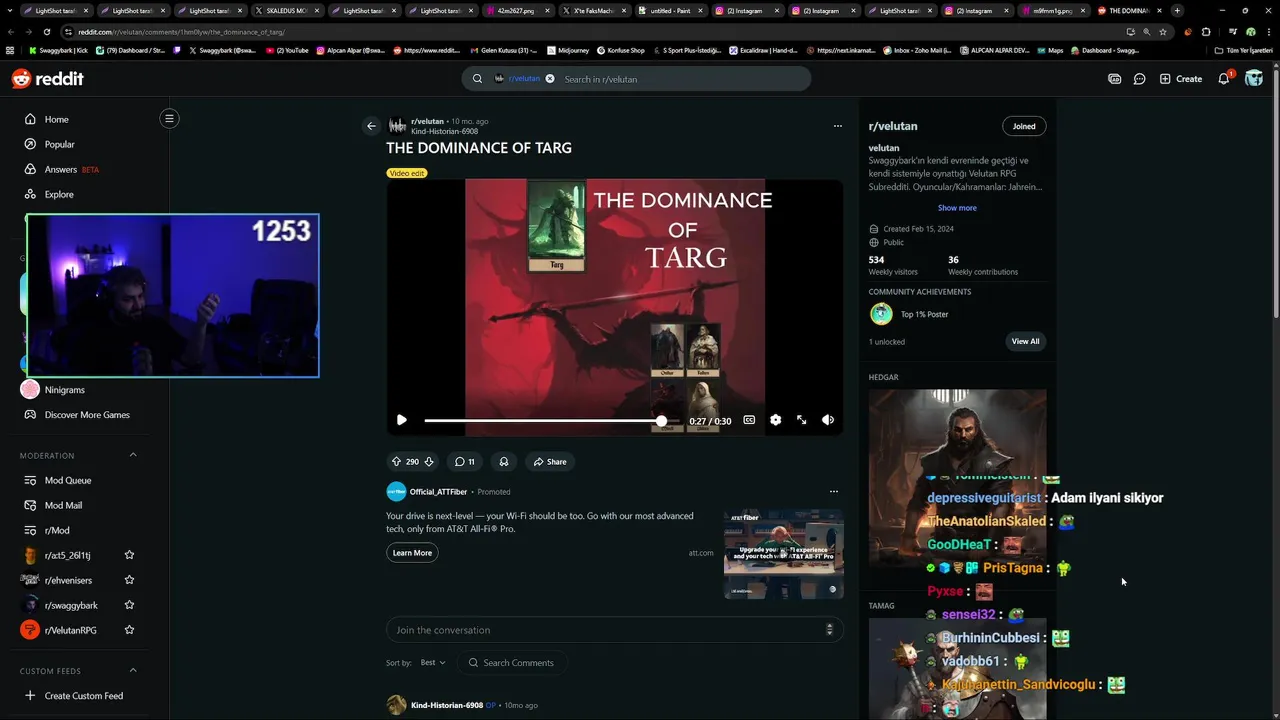Viewport: 1280px width, 720px height.
Task: Mute the video volume
Action: pyautogui.click(x=827, y=420)
